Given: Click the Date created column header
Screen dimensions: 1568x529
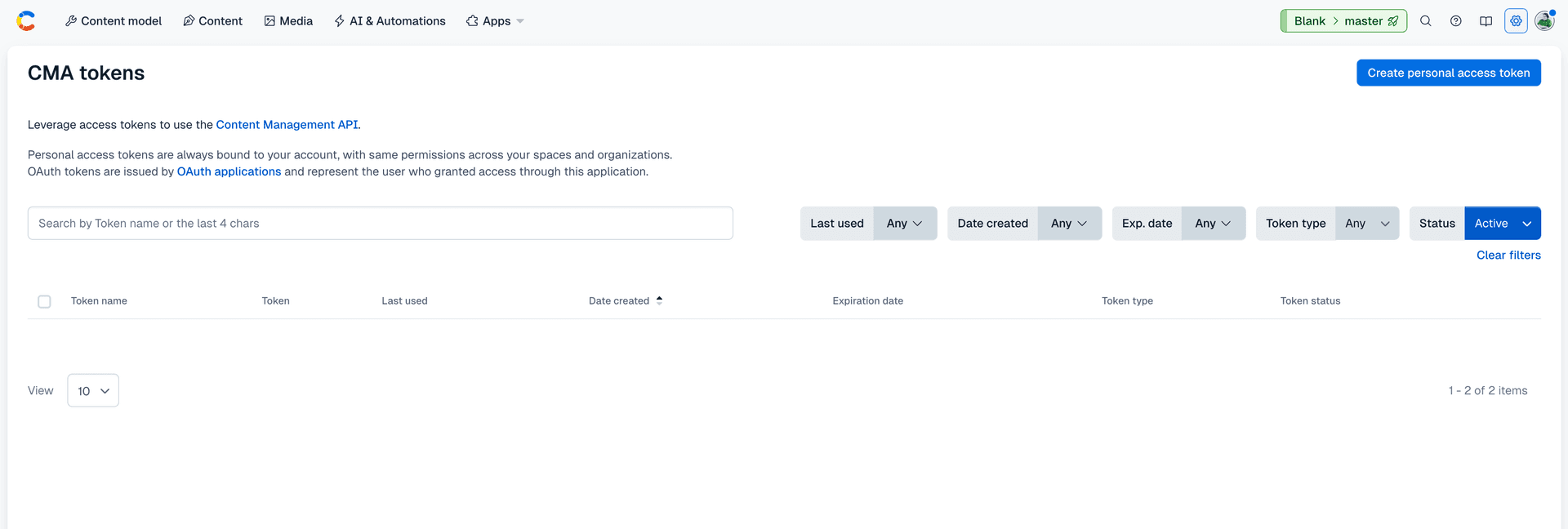Looking at the screenshot, I should point(619,300).
